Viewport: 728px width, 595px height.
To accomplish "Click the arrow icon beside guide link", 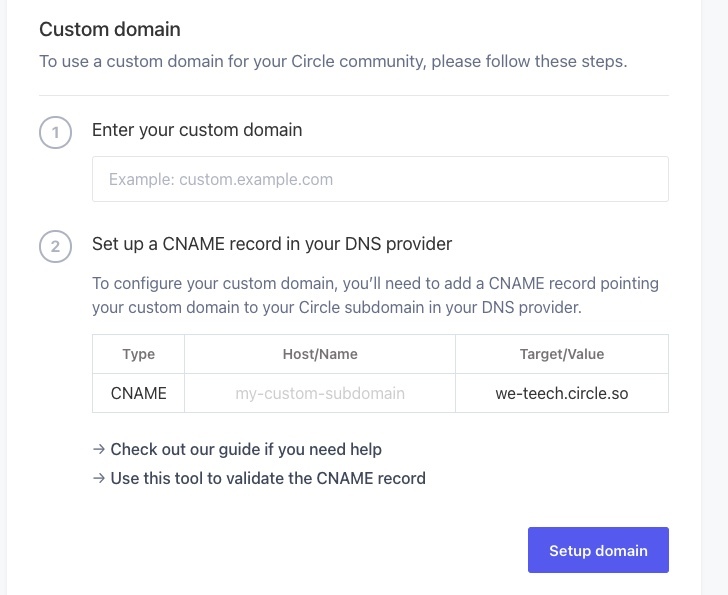I will point(98,449).
